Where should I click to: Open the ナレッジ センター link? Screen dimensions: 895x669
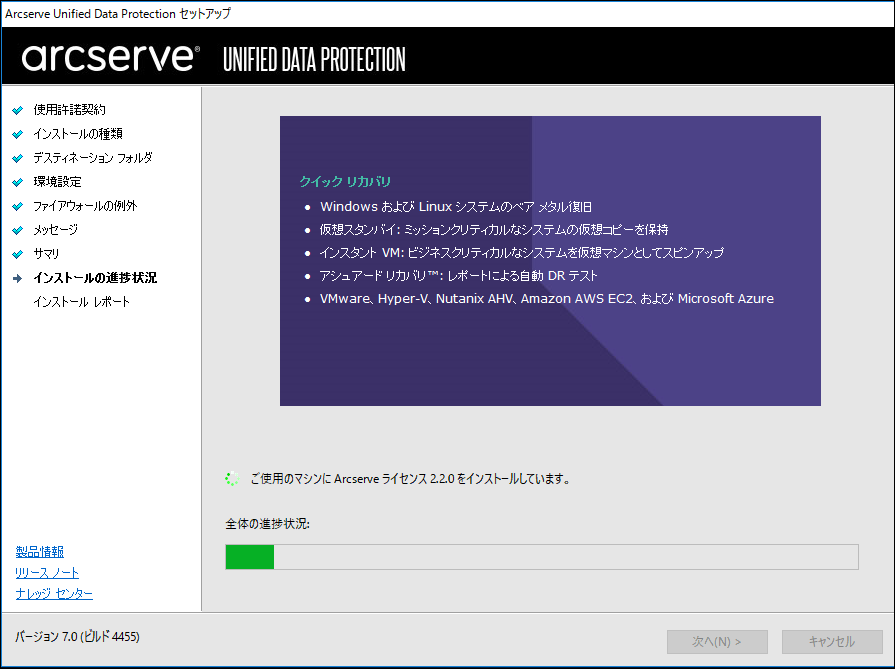tap(54, 594)
